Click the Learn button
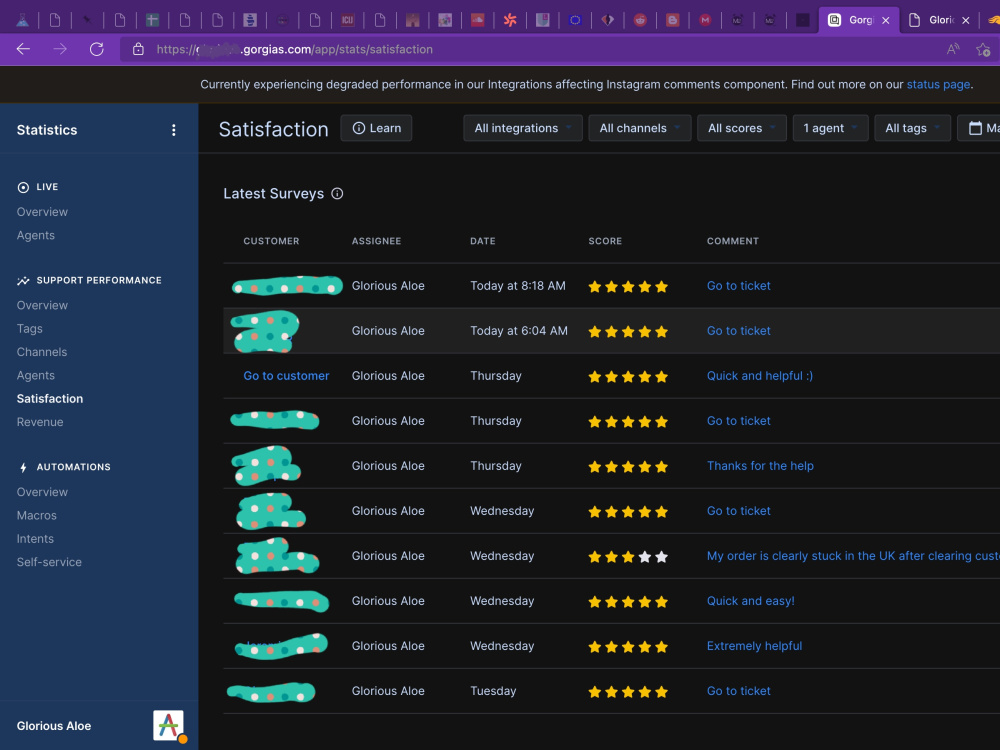This screenshot has width=1000, height=750. tap(376, 128)
